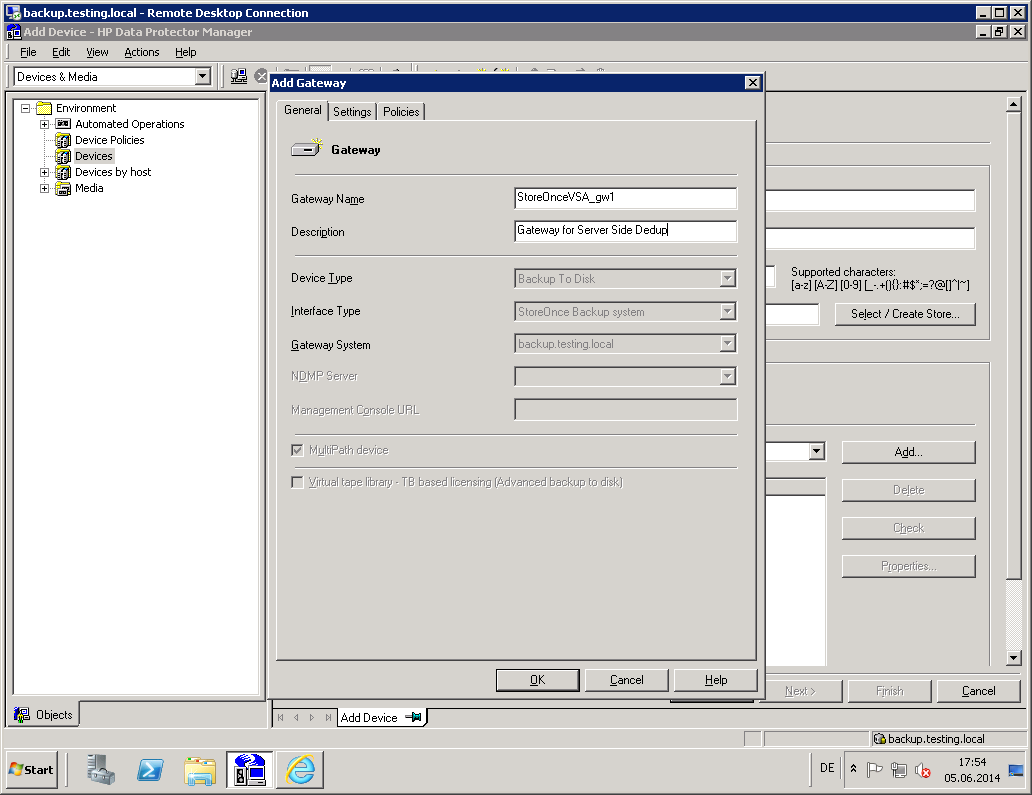
Task: Click the Devices node icon in tree
Action: [x=63, y=156]
